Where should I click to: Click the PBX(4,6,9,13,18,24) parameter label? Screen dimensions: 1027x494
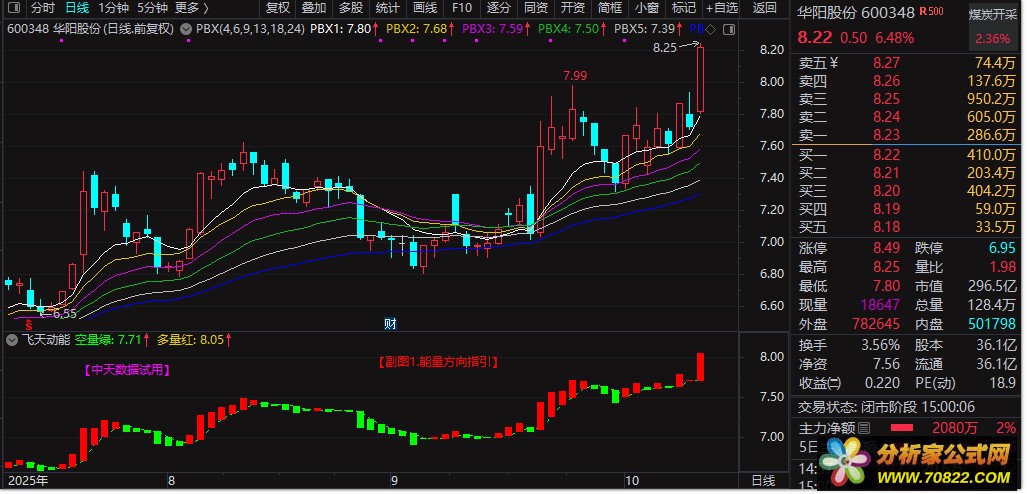tap(250, 29)
